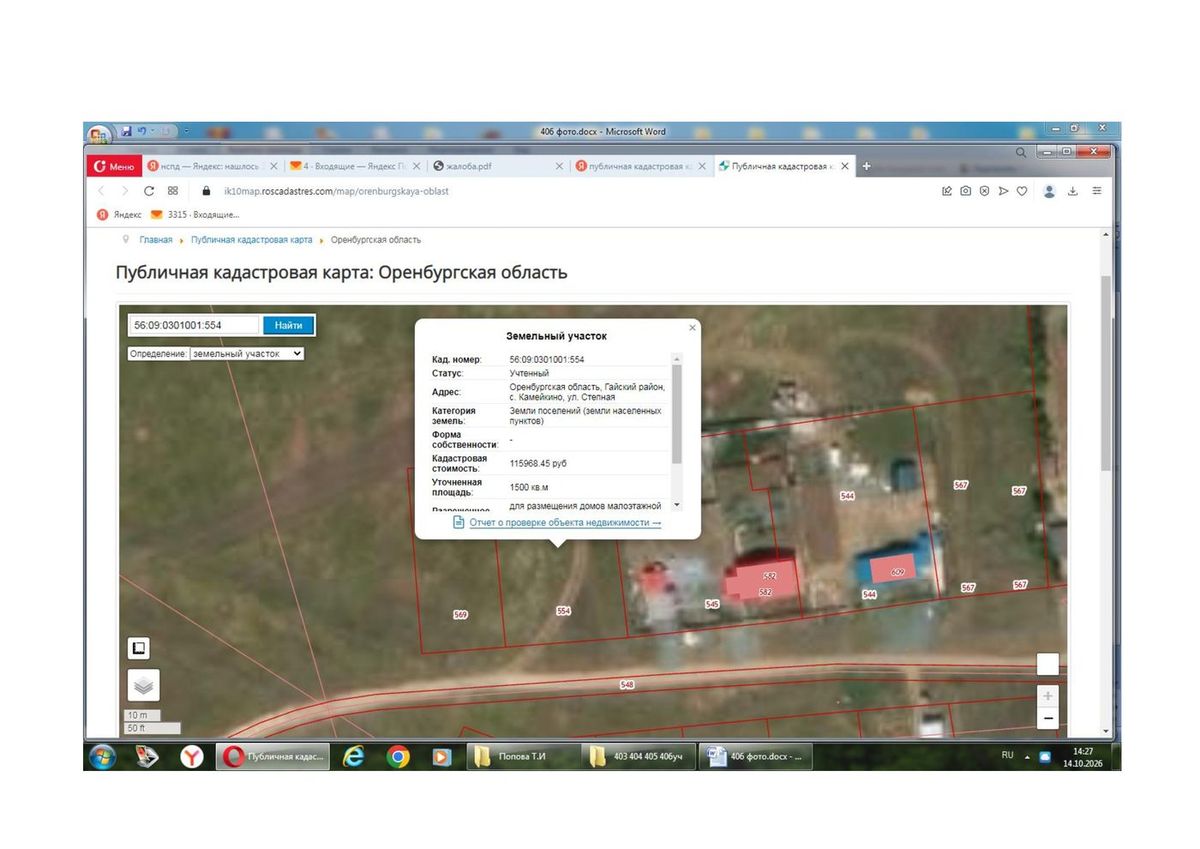This screenshot has height=849, width=1200.
Task: Open the '3315 · Входящие' mail bookmark
Action: (x=195, y=214)
